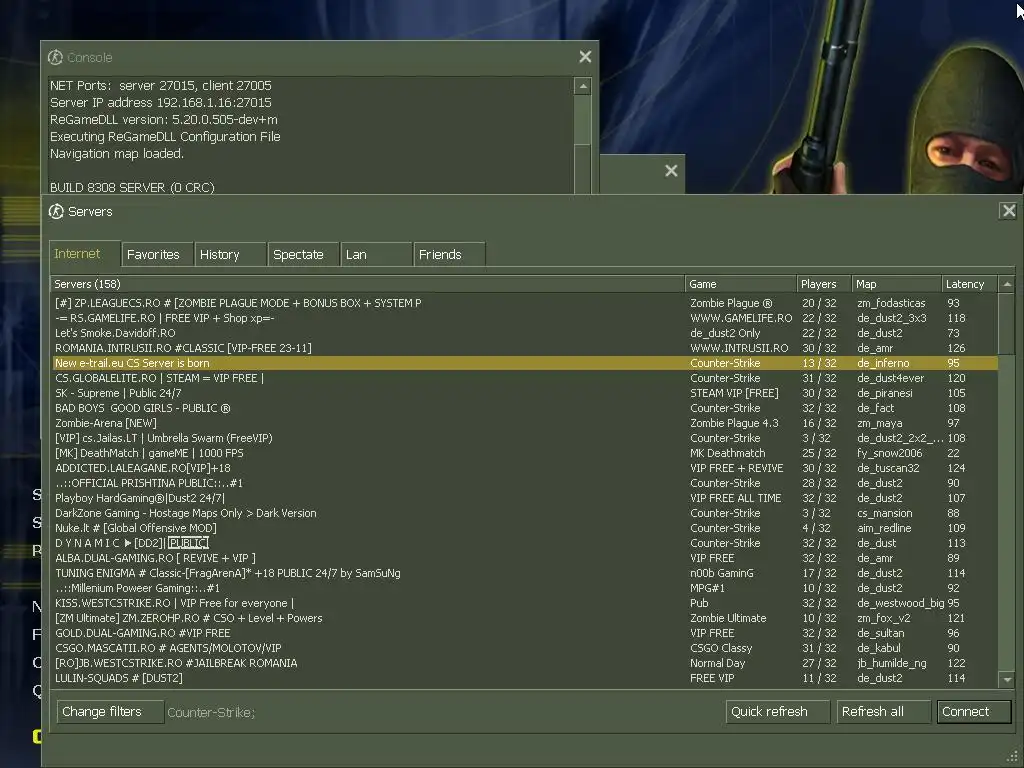Switch to the Internet tab
The height and width of the screenshot is (768, 1024).
tap(84, 253)
